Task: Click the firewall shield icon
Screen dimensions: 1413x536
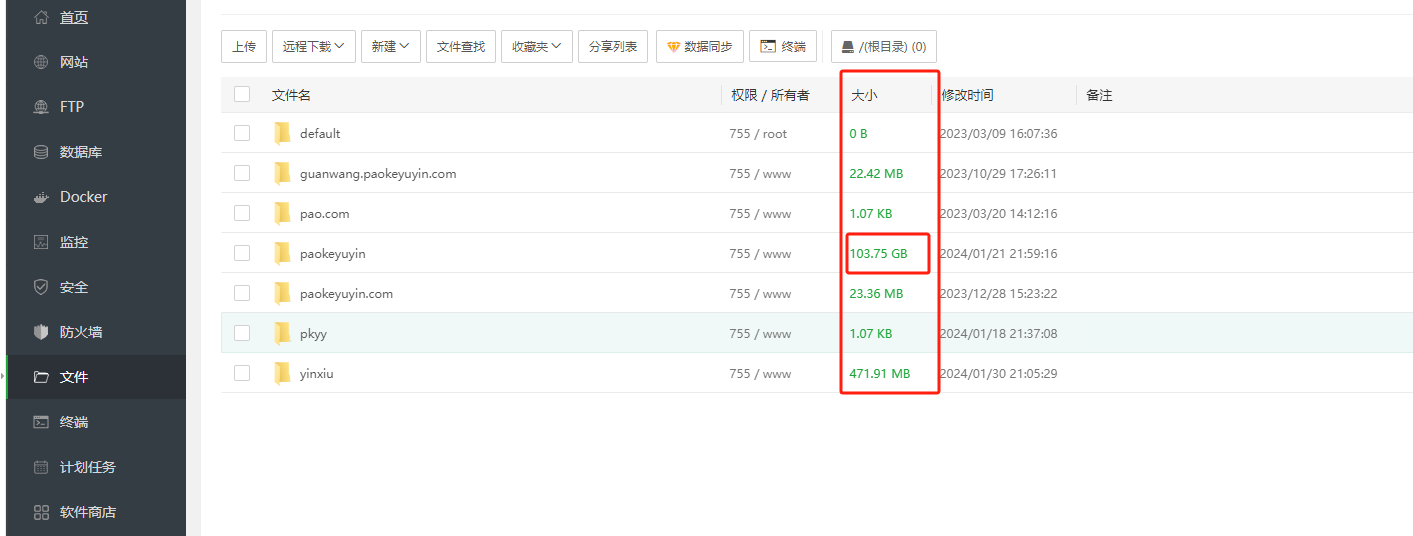Action: (41, 332)
